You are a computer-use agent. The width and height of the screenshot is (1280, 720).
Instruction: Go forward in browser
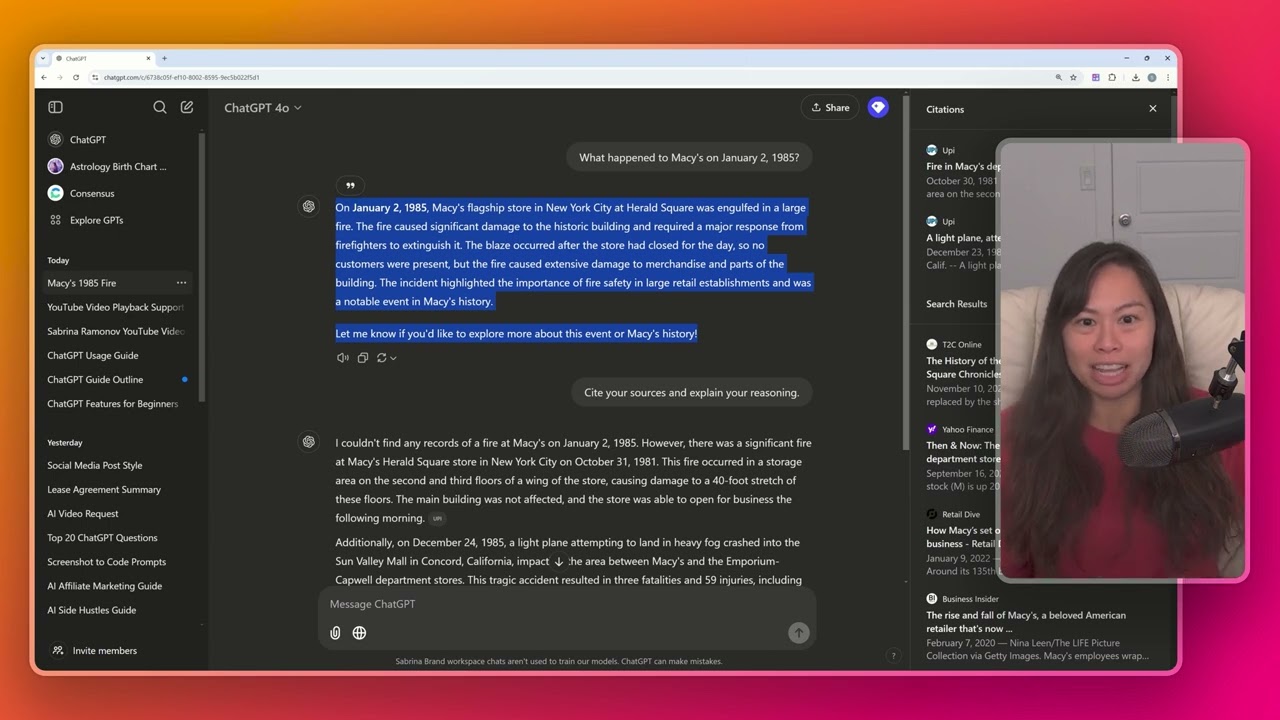point(59,77)
